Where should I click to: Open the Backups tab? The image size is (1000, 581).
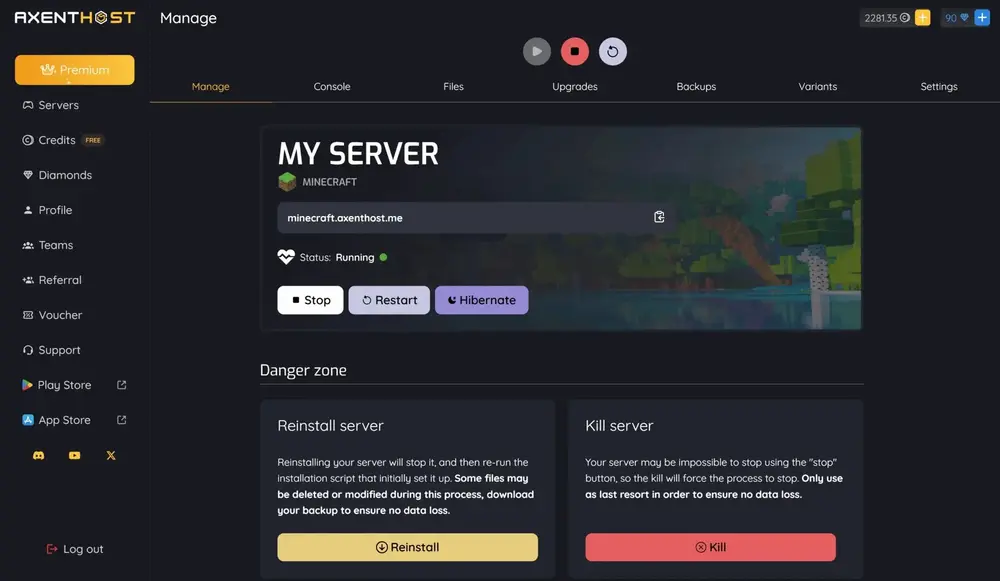(696, 86)
